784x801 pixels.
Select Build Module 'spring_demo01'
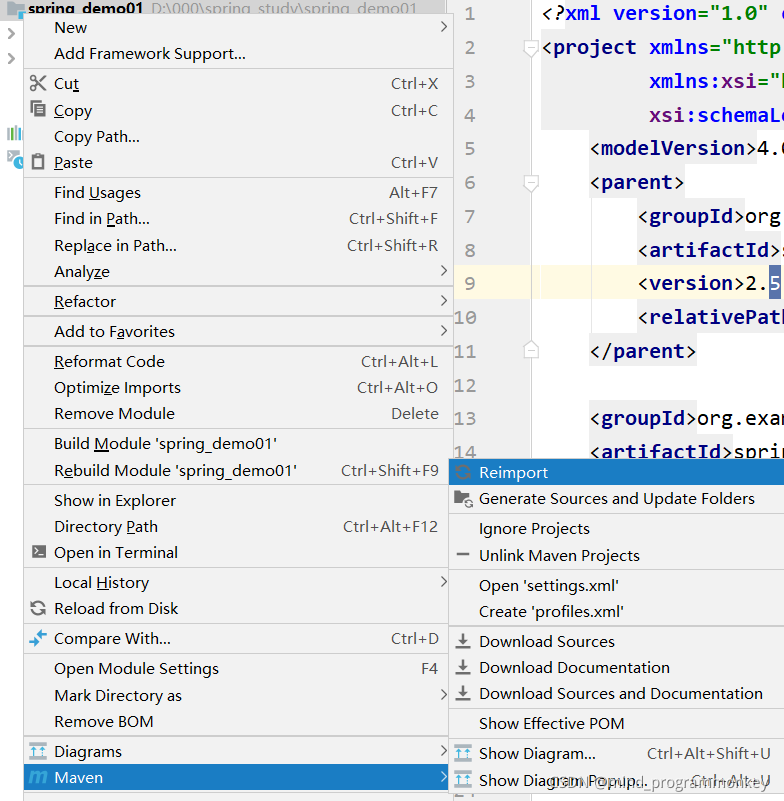tap(238, 443)
